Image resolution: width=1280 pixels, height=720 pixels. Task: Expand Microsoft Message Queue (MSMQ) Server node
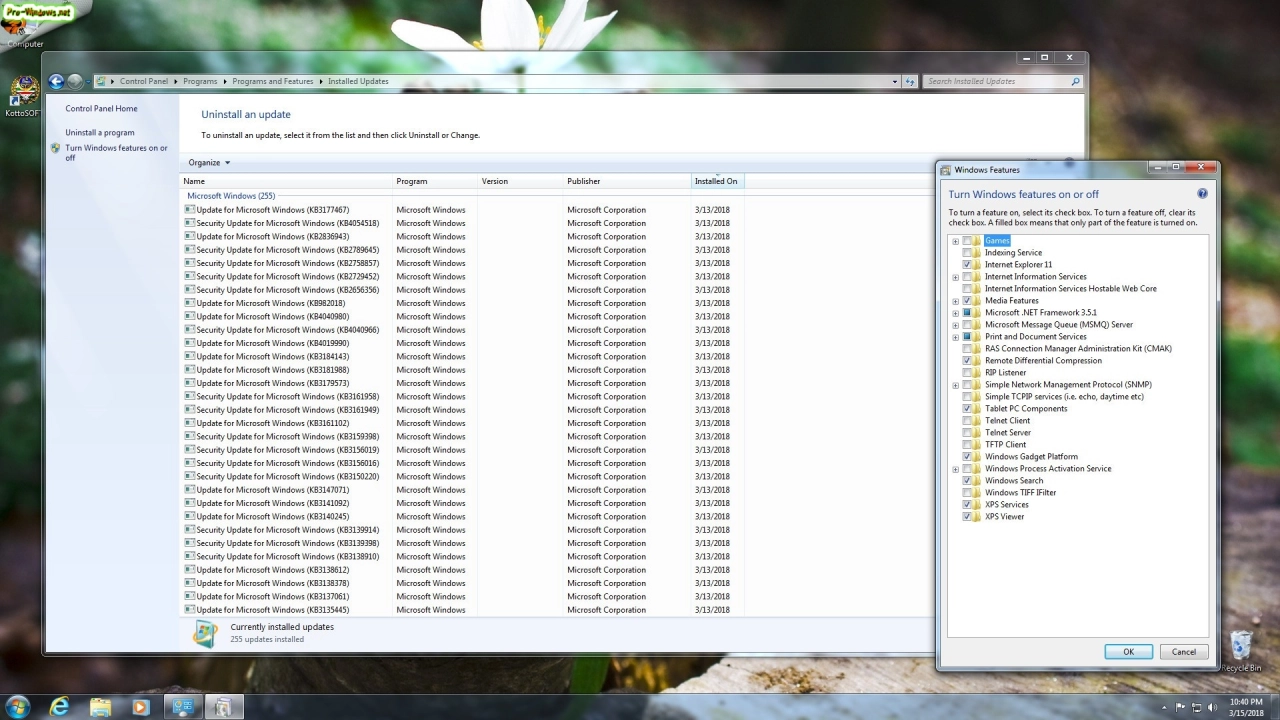[955, 325]
